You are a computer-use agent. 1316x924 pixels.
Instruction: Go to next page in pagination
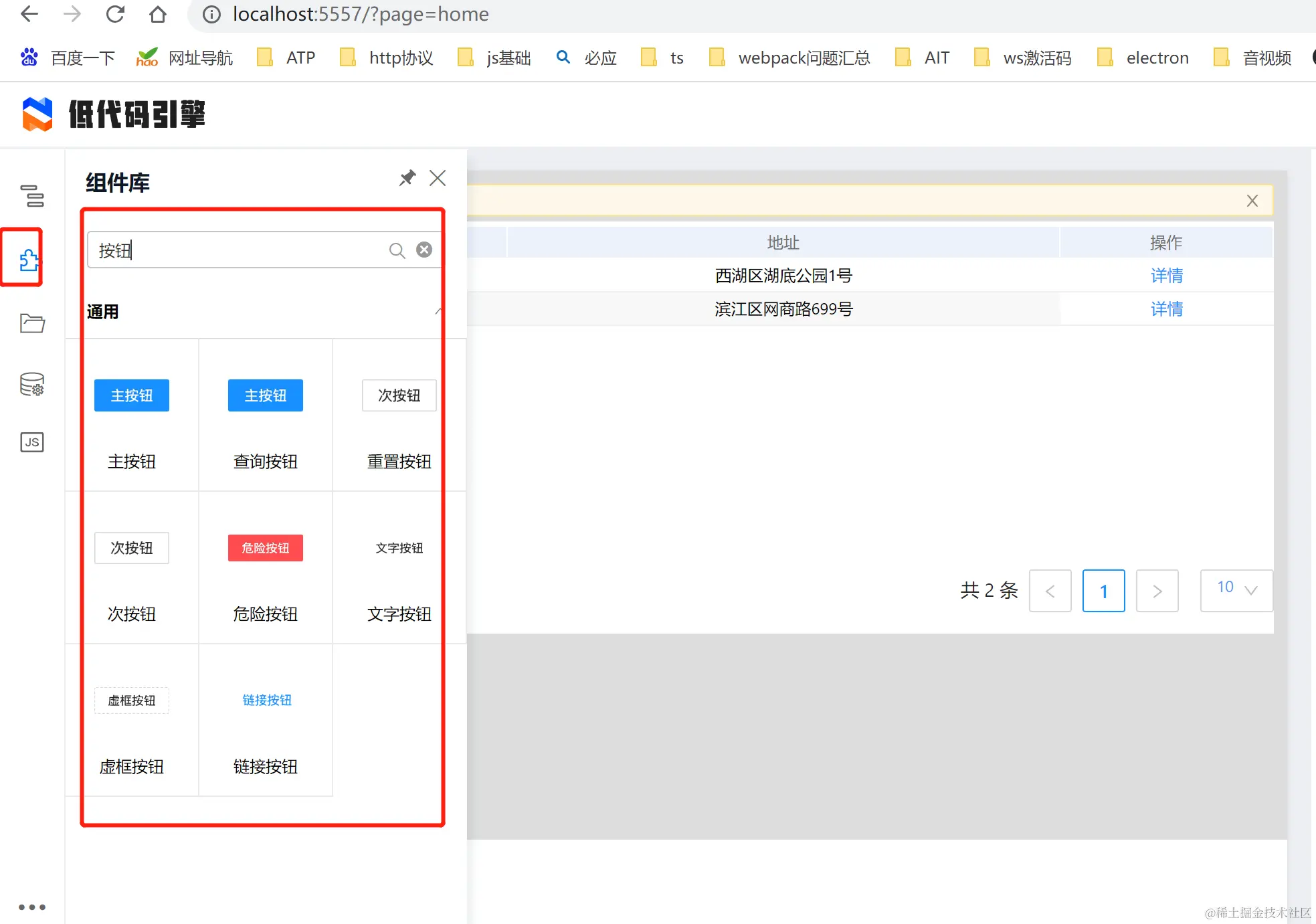tap(1157, 591)
